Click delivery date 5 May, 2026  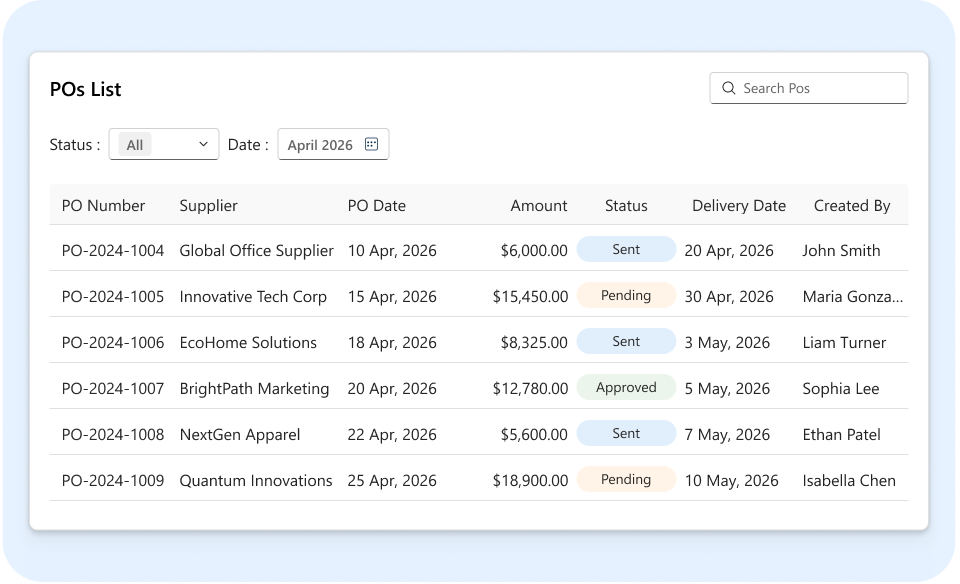pos(727,388)
